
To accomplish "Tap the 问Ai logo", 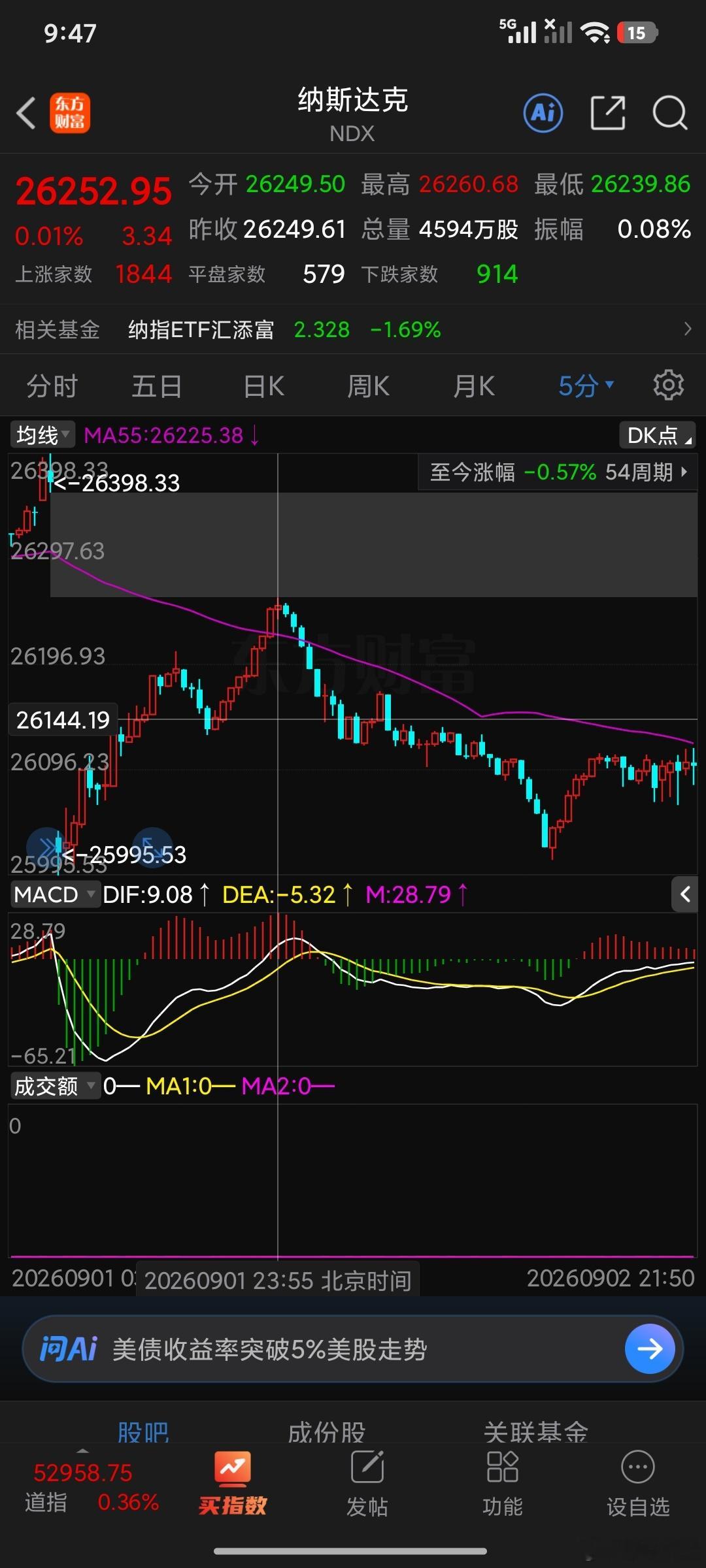I will 68,1348.
